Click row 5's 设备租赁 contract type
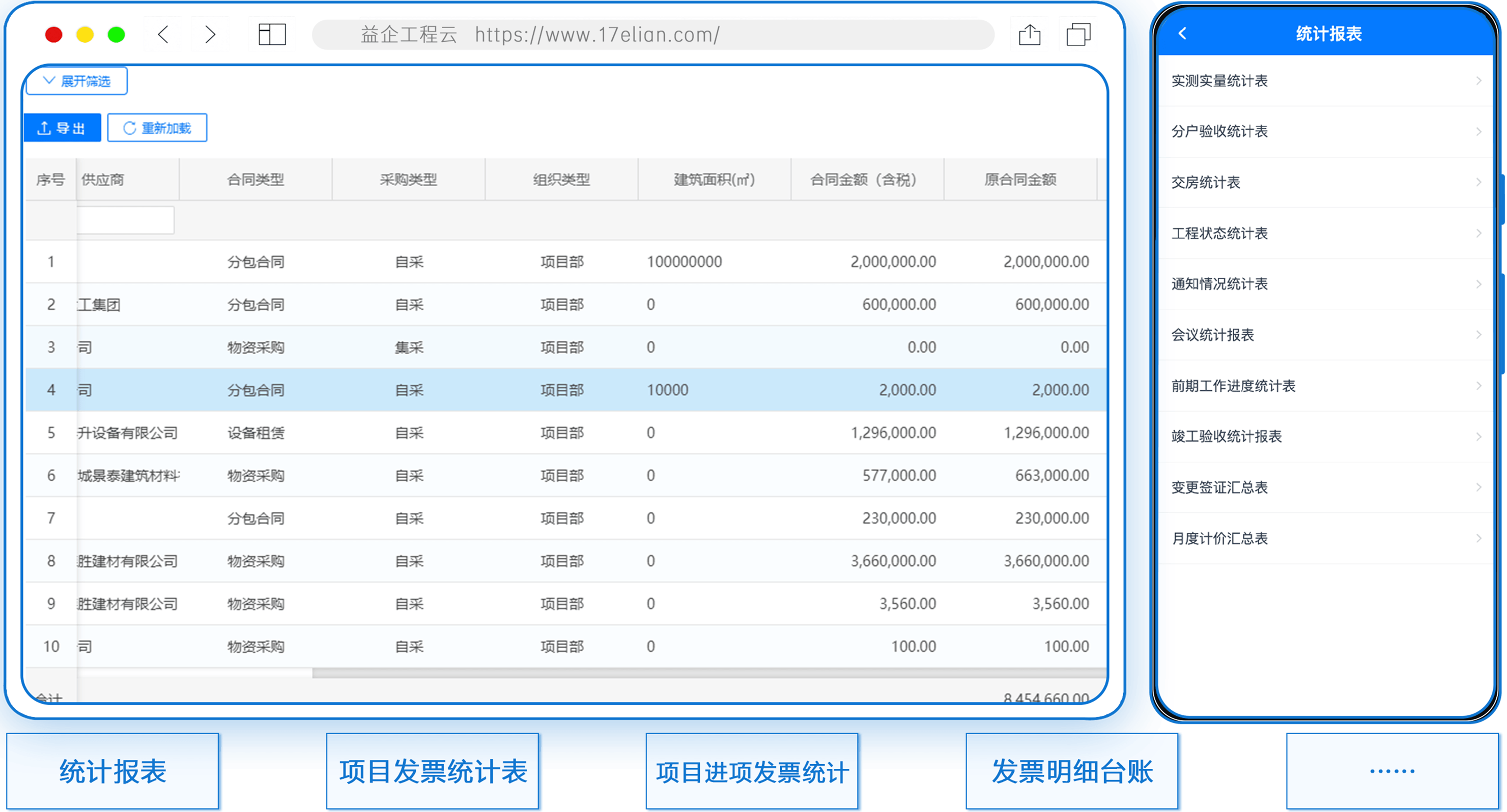 tap(255, 432)
